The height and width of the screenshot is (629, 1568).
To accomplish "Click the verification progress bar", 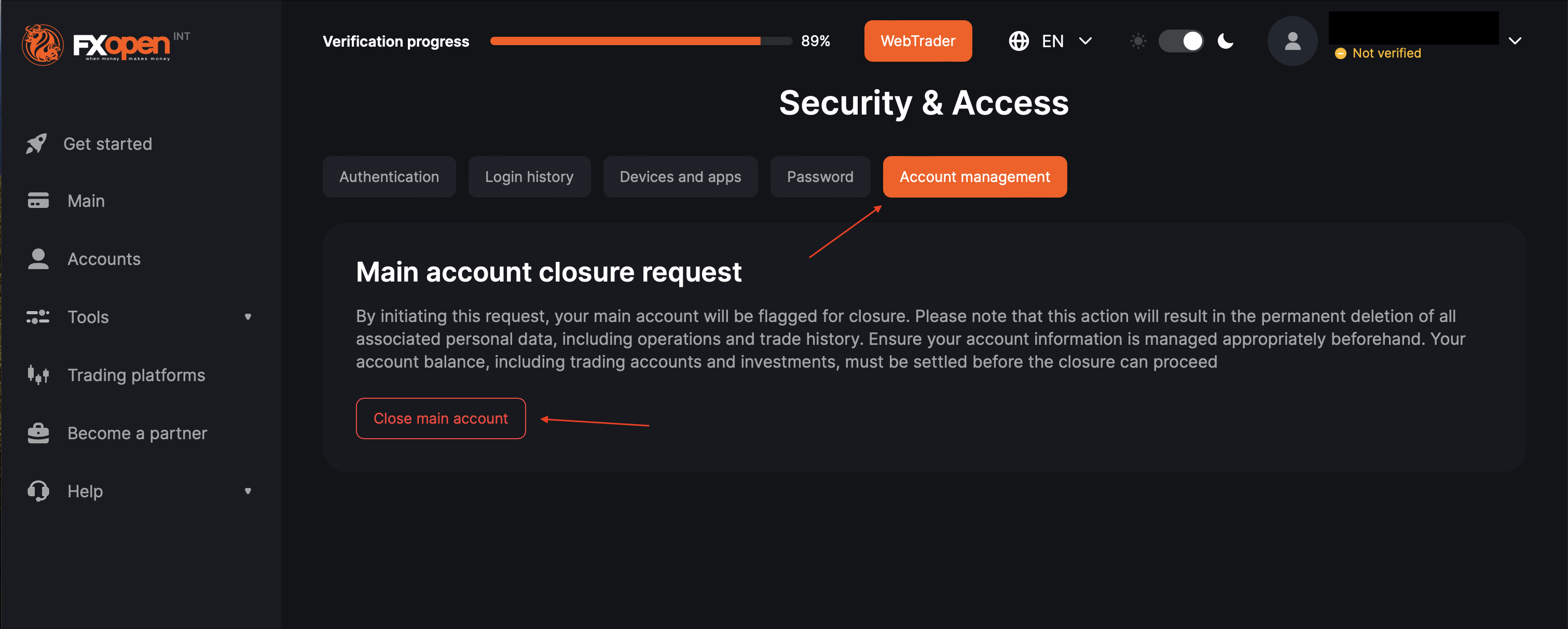I will (640, 41).
